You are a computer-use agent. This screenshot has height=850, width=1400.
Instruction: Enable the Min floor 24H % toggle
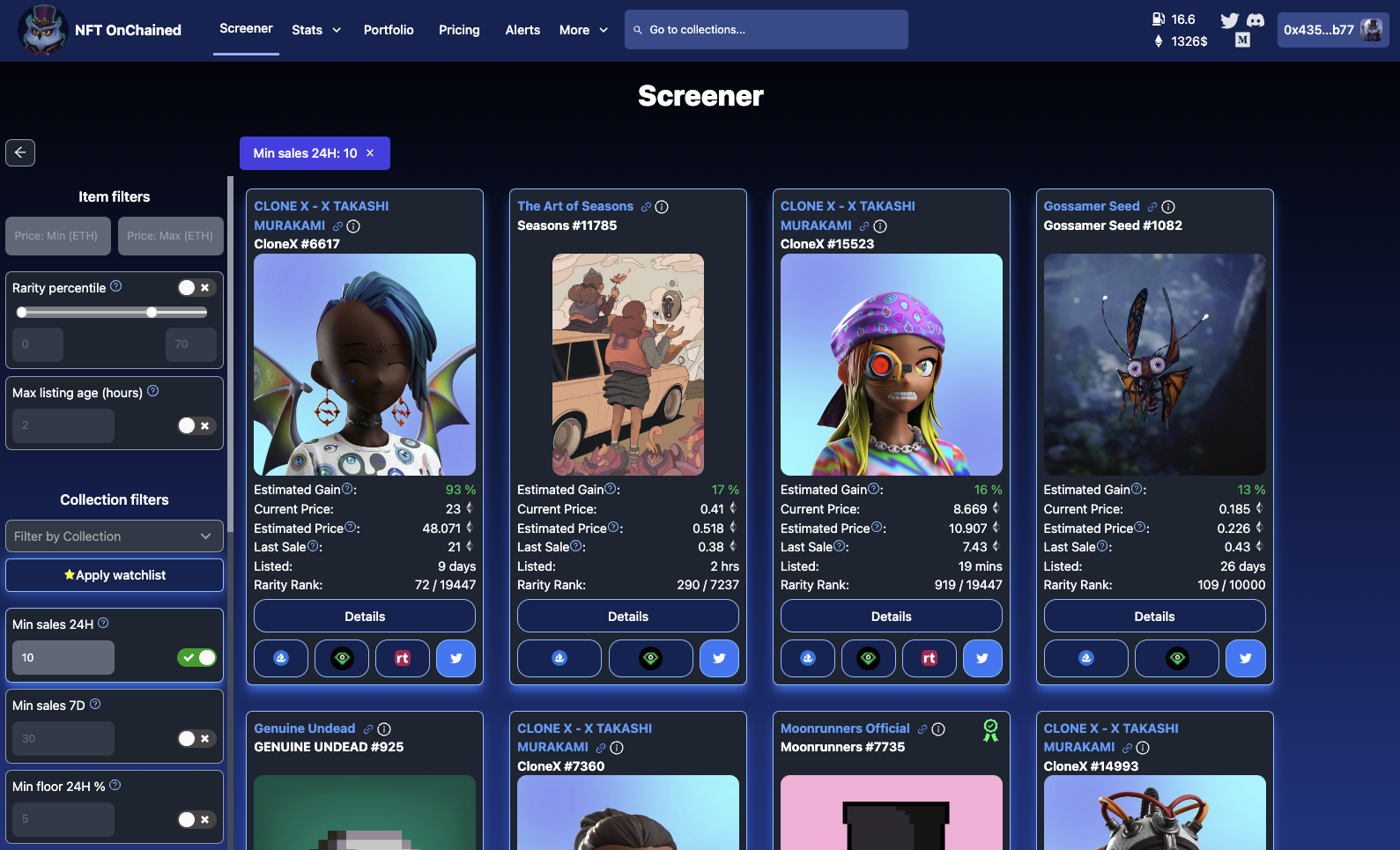coord(196,819)
